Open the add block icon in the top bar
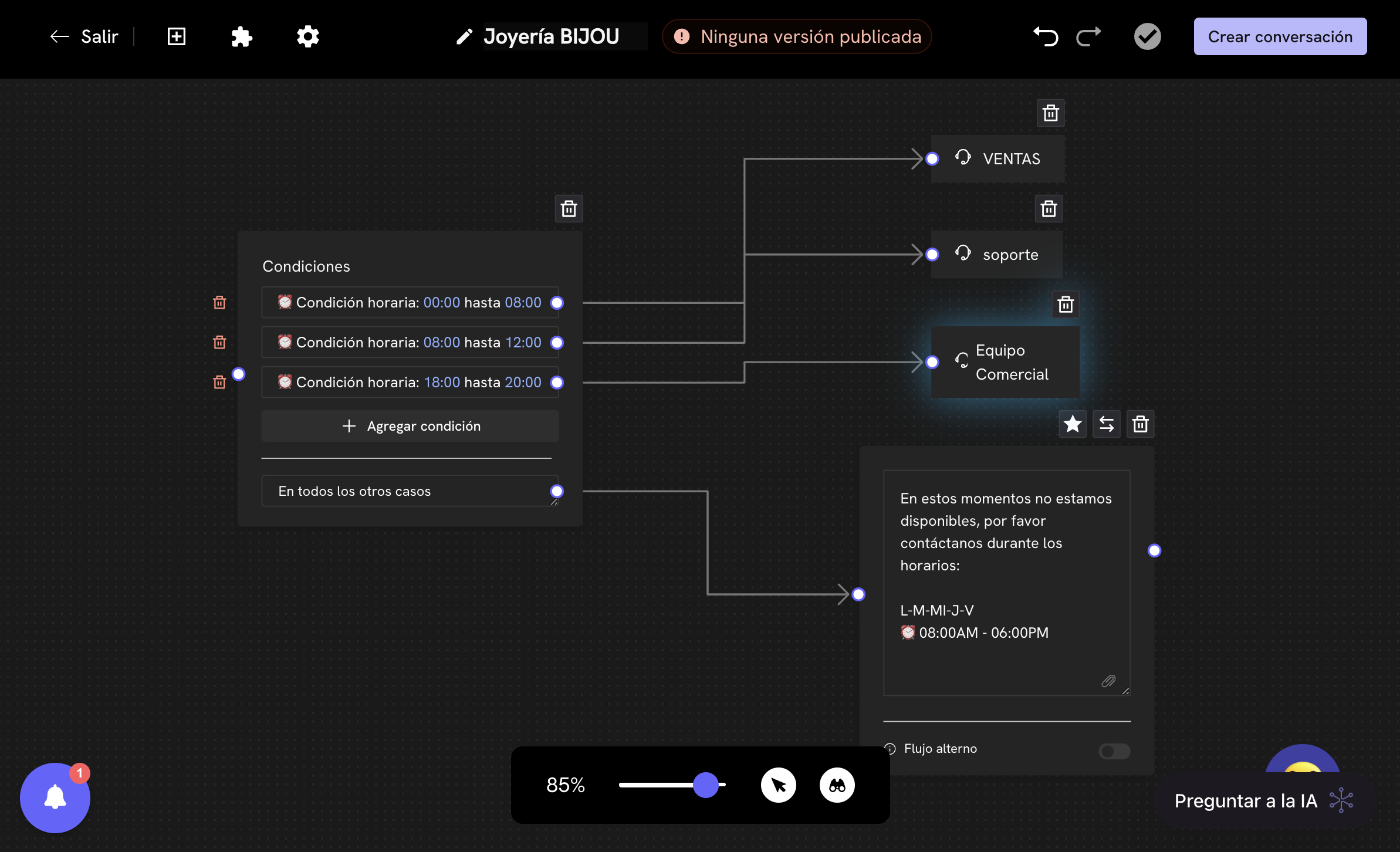Viewport: 1400px width, 852px height. point(176,36)
